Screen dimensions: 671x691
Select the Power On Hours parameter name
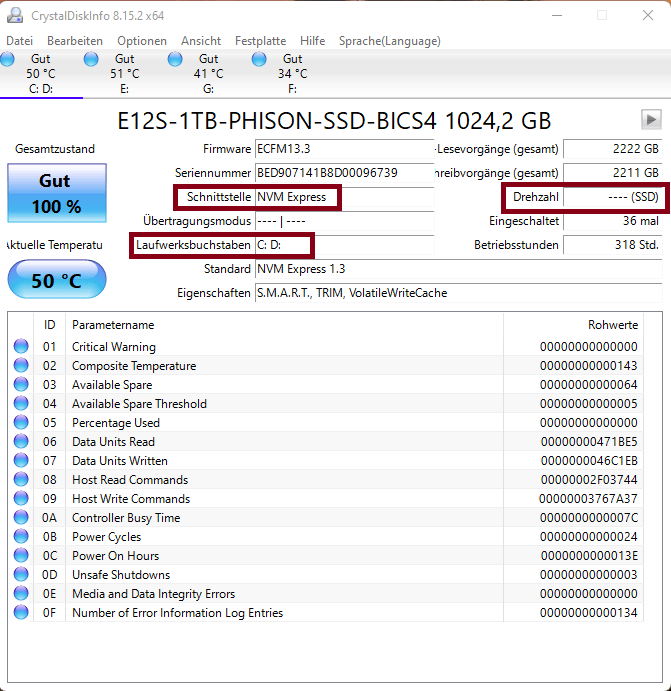pos(115,556)
